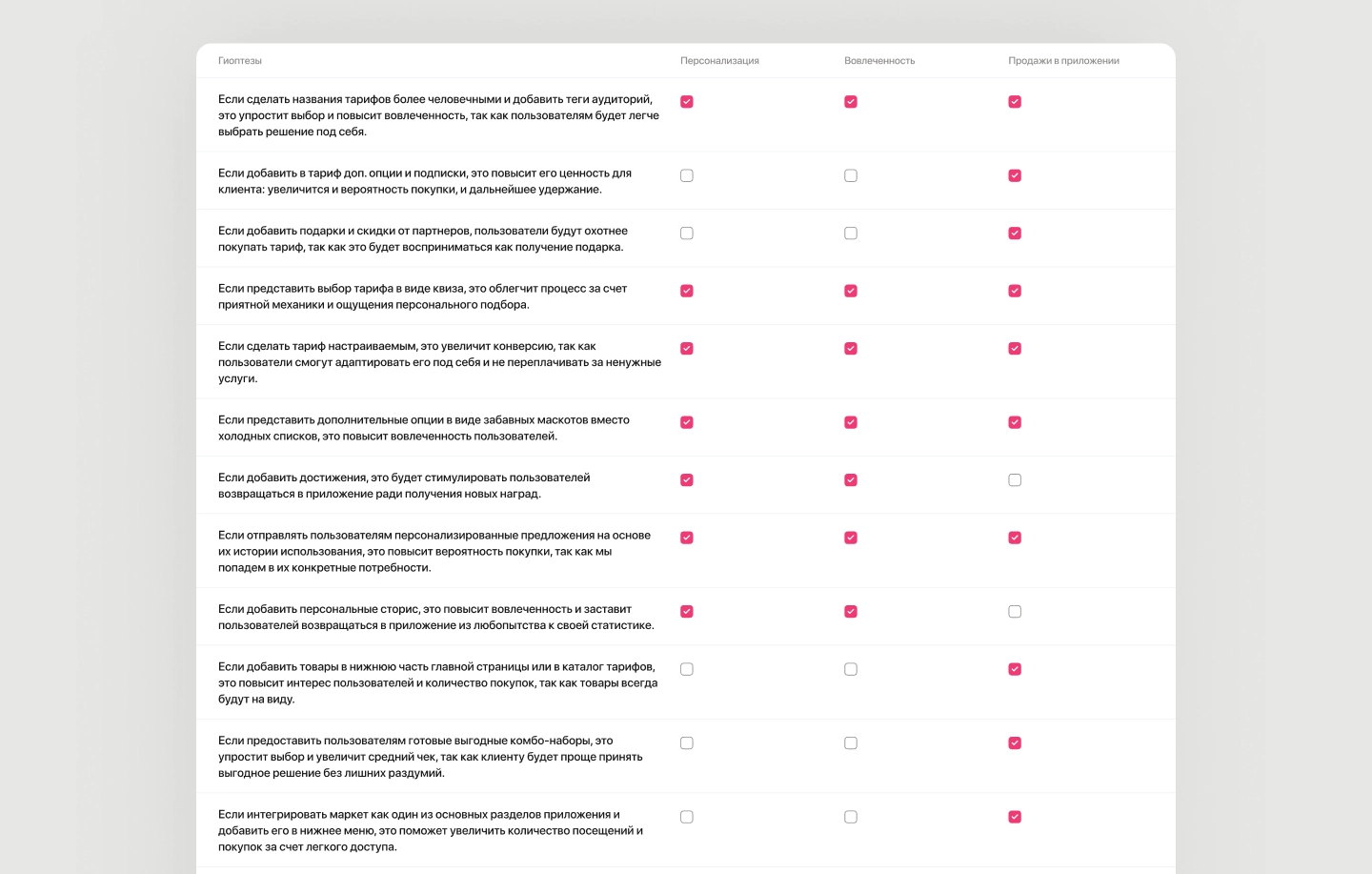Uncheck Продажи в приложении for the квиз row
Image resolution: width=1372 pixels, height=874 pixels.
click(x=1015, y=291)
